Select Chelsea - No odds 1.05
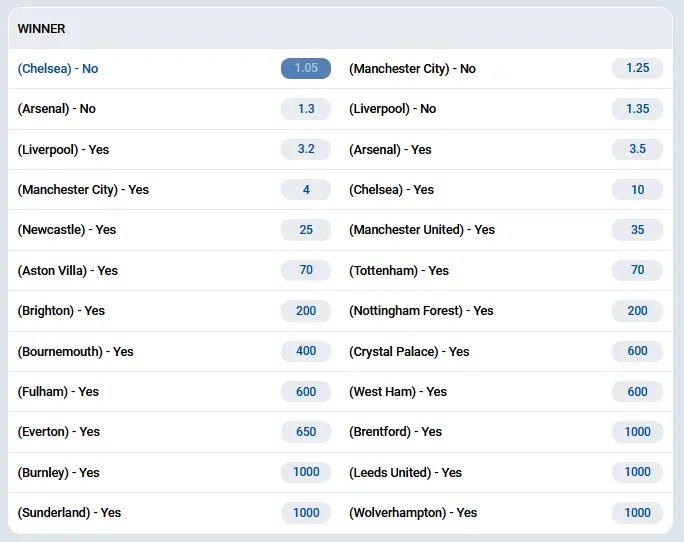The width and height of the screenshot is (684, 542). (x=306, y=68)
